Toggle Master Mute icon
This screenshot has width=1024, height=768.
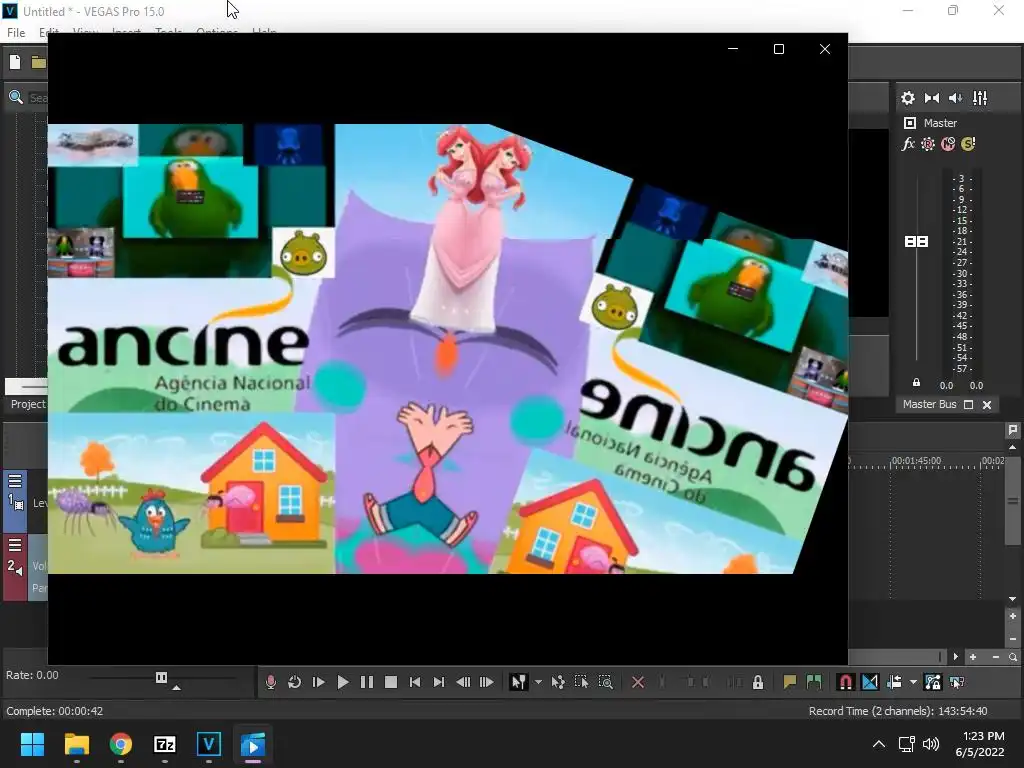948,144
